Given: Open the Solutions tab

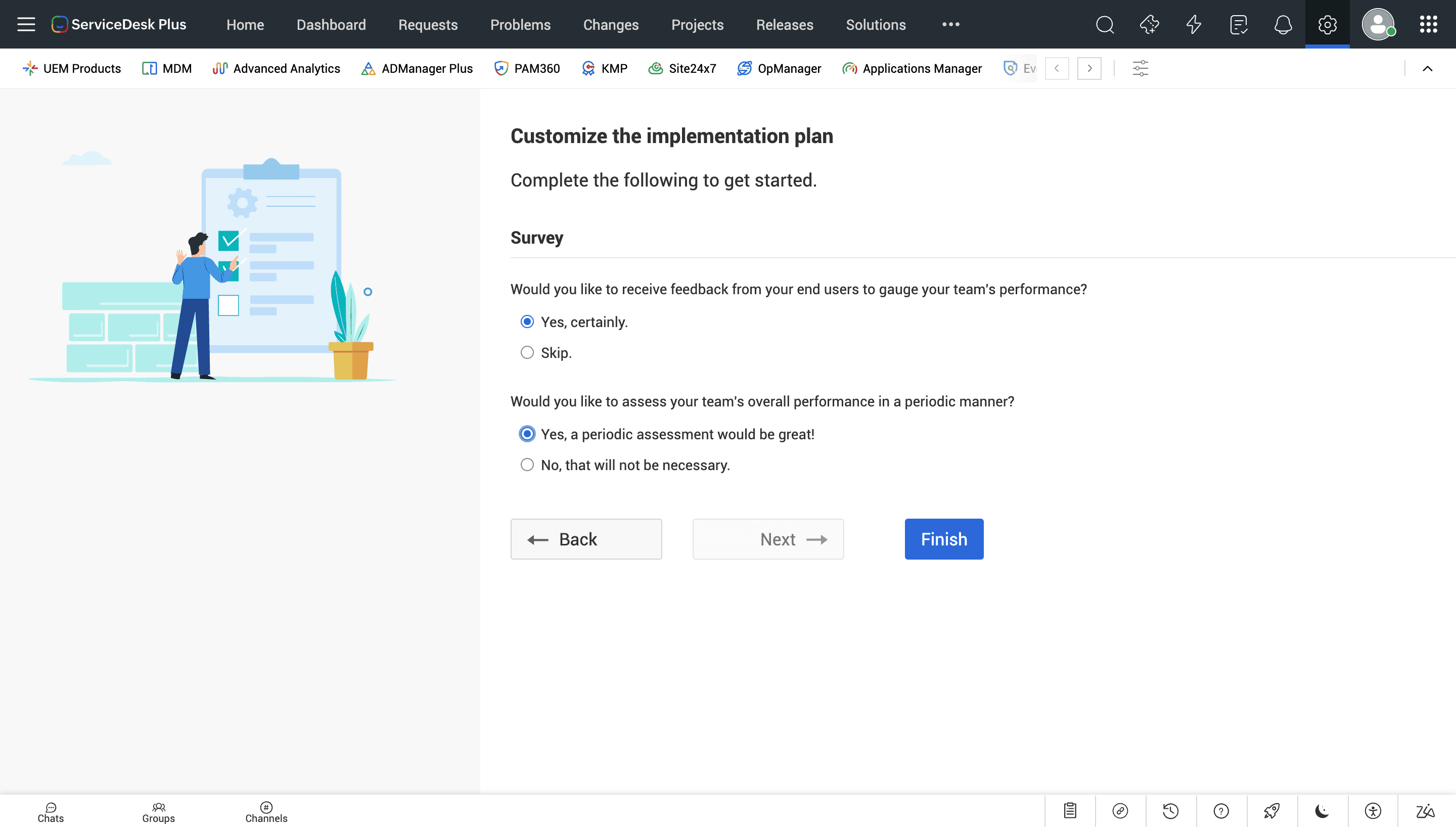Looking at the screenshot, I should [x=876, y=24].
